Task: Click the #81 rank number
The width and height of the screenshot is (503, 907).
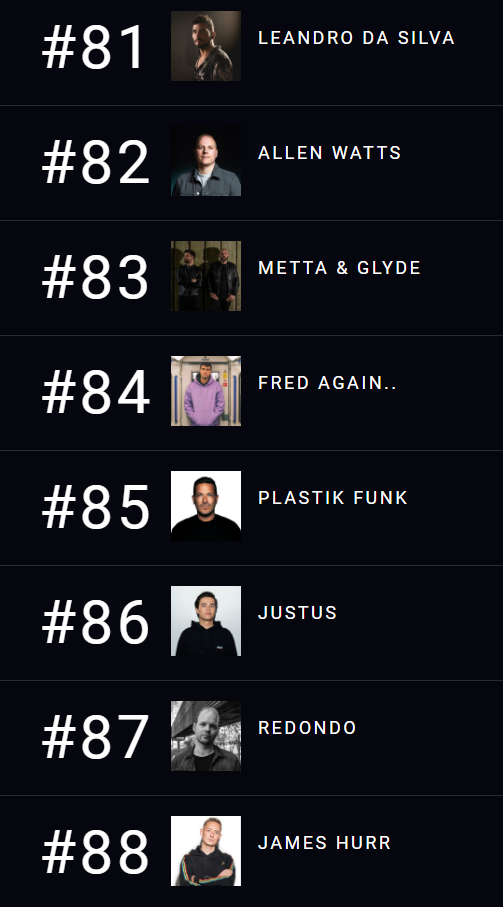Action: [94, 47]
